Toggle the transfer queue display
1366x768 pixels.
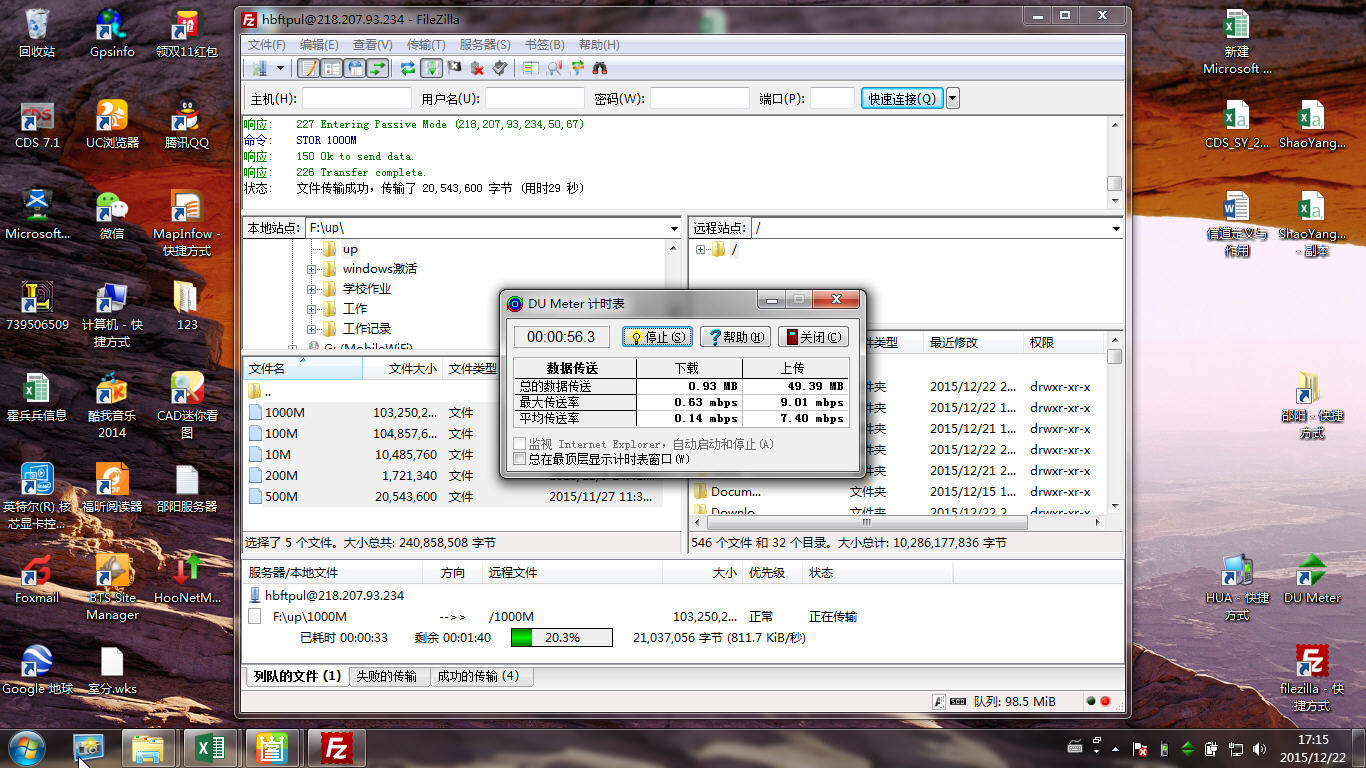(x=378, y=68)
